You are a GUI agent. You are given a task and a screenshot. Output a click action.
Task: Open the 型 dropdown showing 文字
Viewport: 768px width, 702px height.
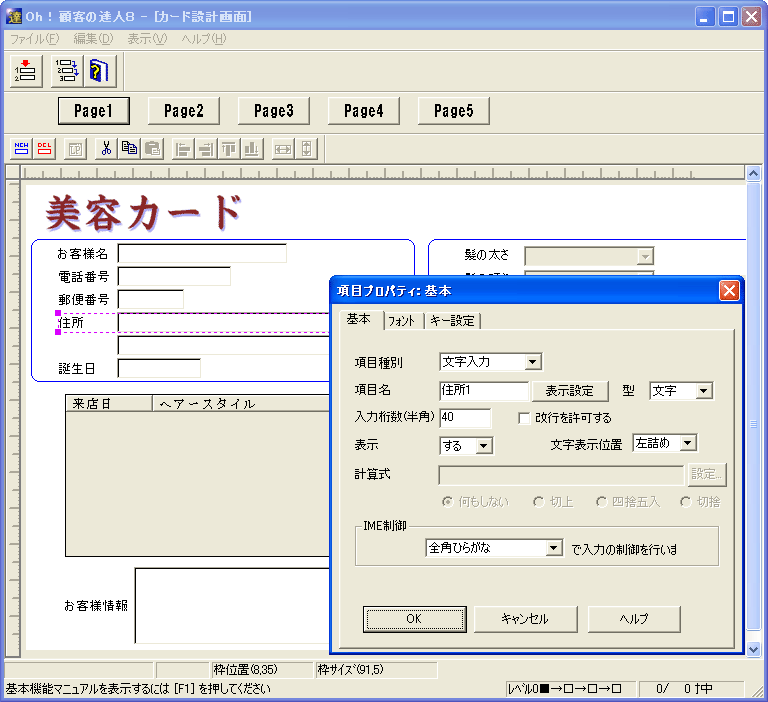[x=704, y=390]
